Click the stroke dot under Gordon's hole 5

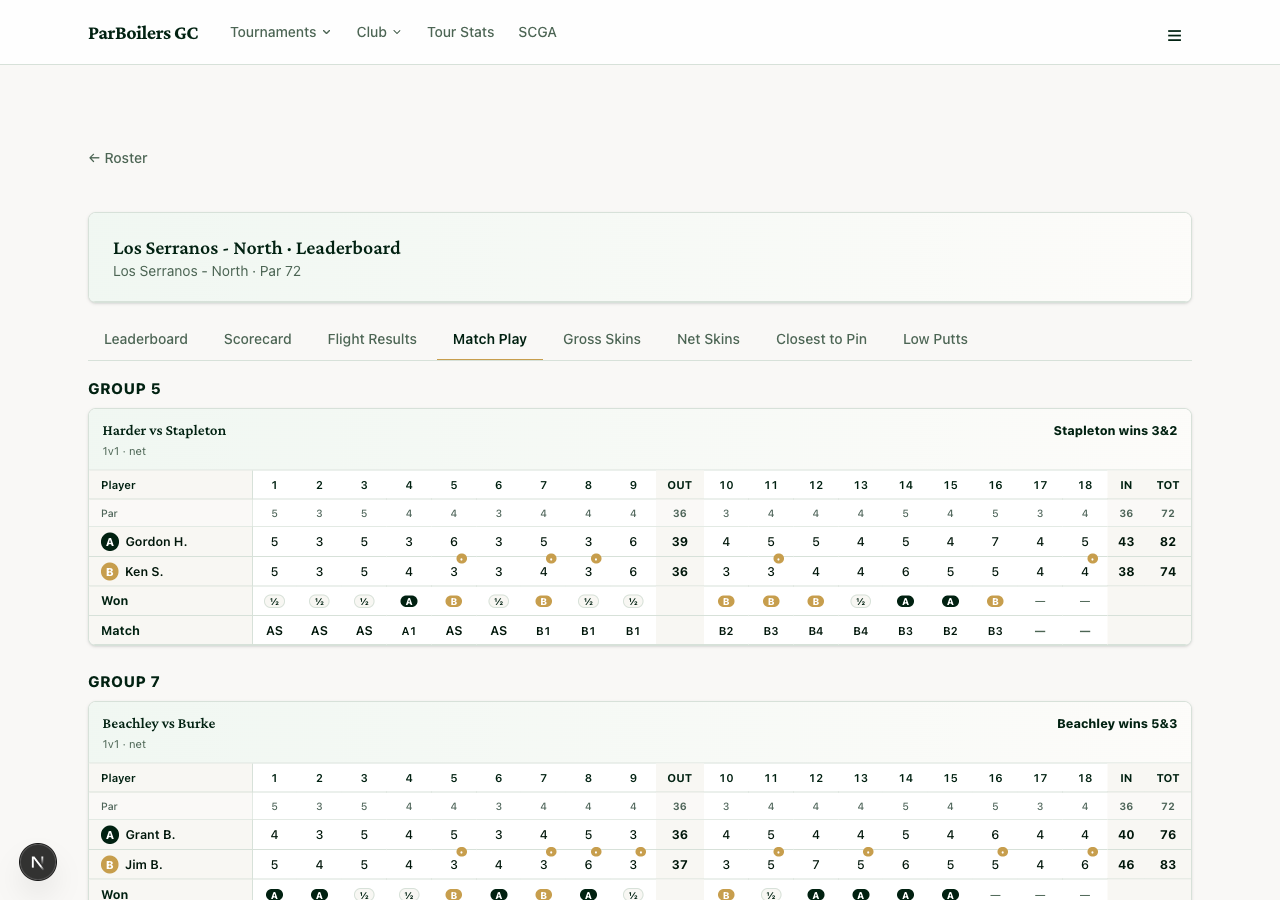(461, 558)
